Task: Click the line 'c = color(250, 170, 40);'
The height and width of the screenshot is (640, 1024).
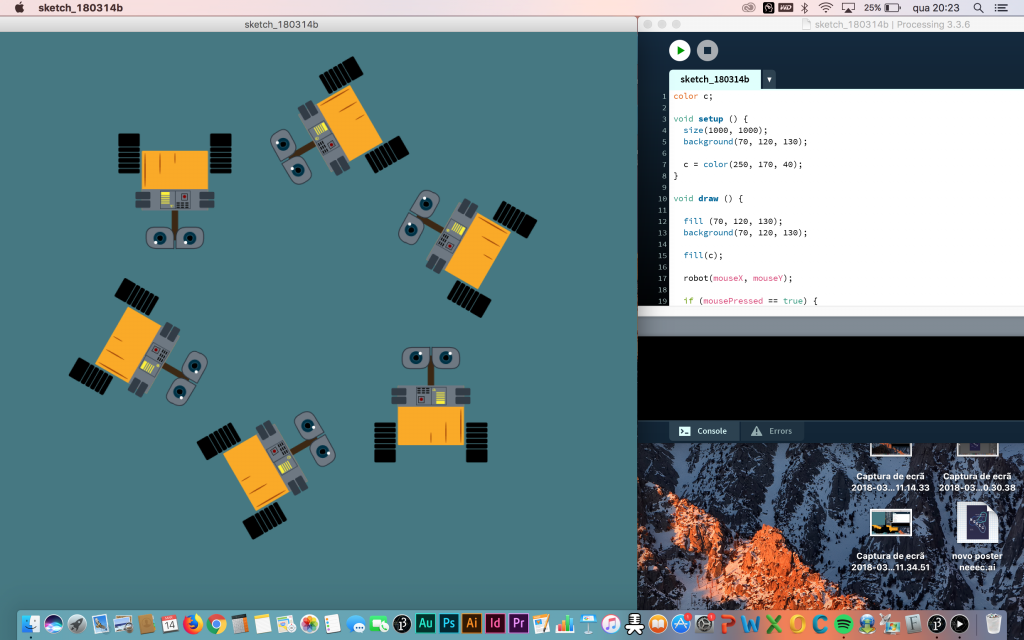Action: tap(743, 165)
